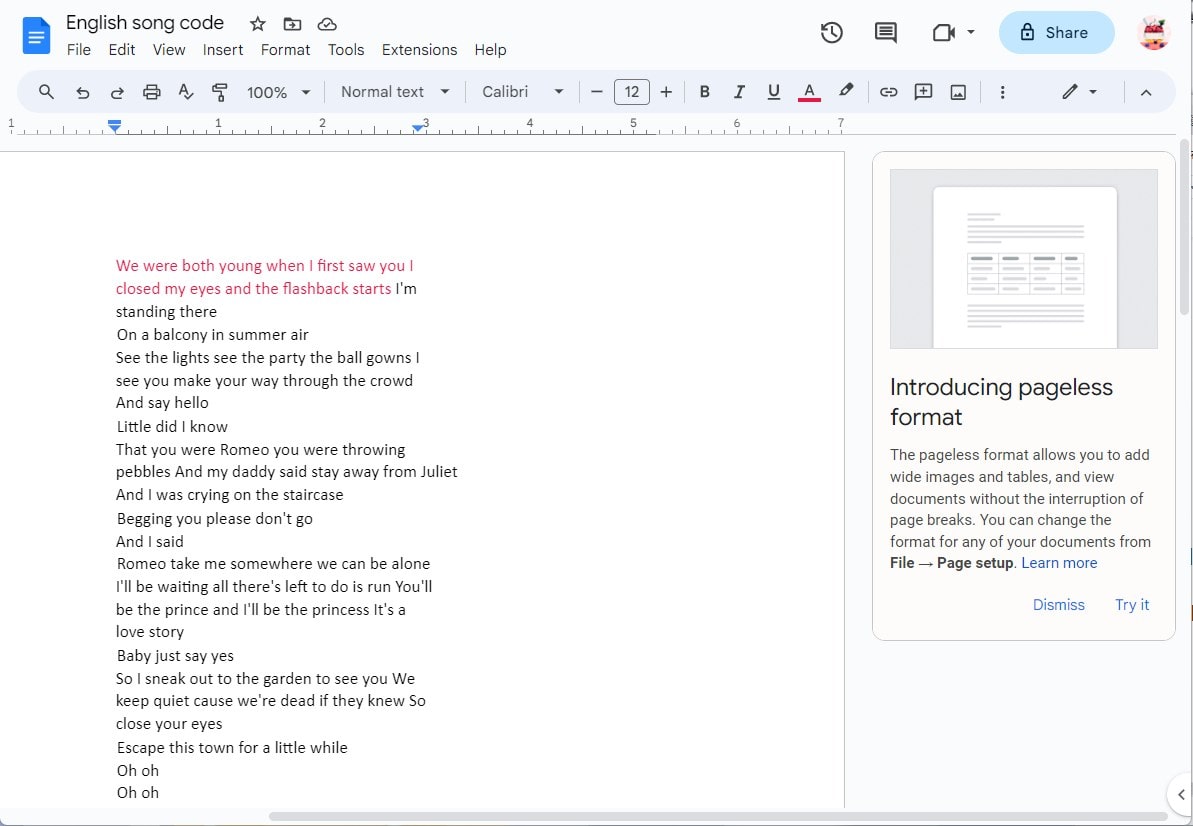1193x826 pixels.
Task: Add a comment
Action: [x=922, y=91]
